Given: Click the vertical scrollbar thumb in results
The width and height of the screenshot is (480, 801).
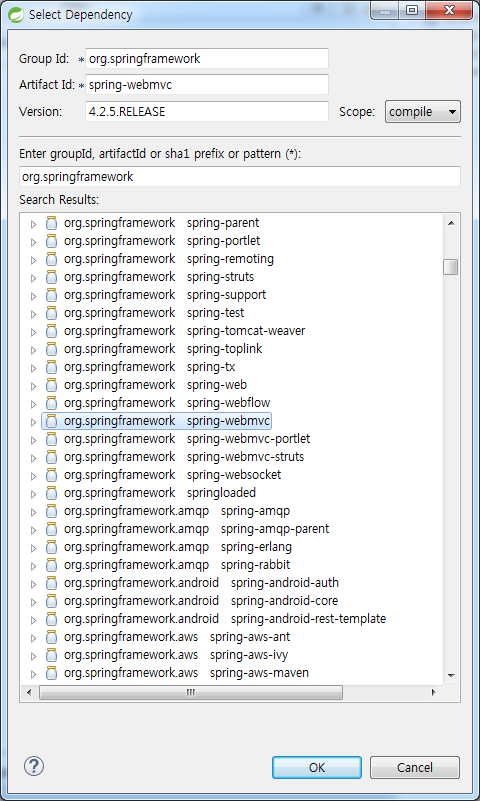Looking at the screenshot, I should point(450,267).
